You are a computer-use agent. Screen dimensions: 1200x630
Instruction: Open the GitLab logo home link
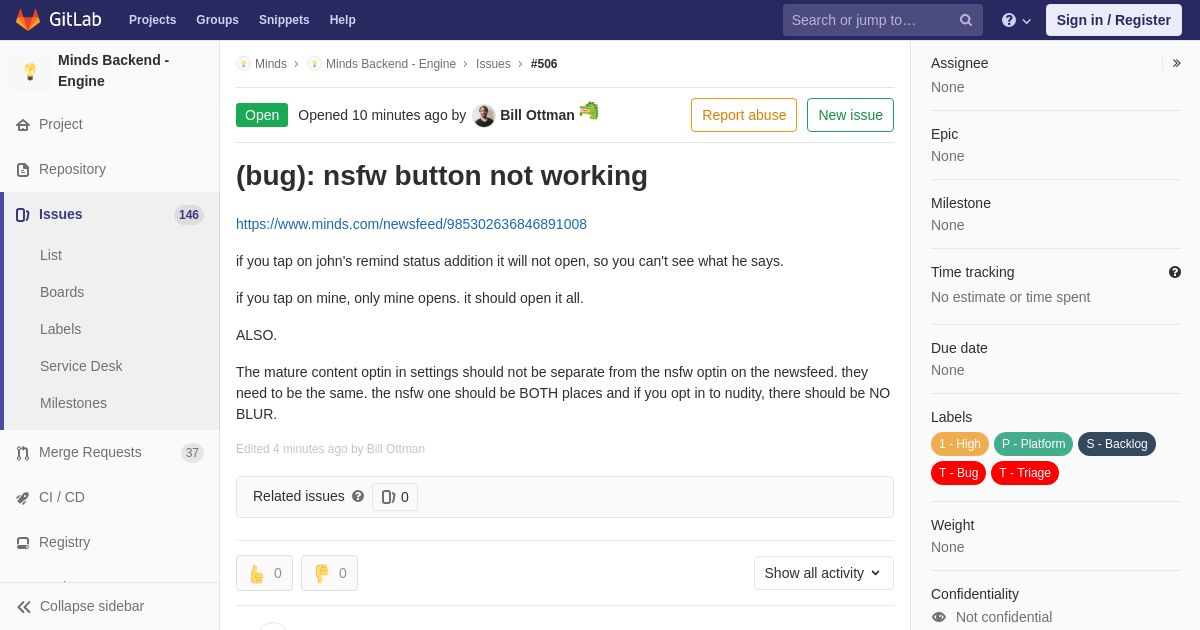tap(57, 20)
